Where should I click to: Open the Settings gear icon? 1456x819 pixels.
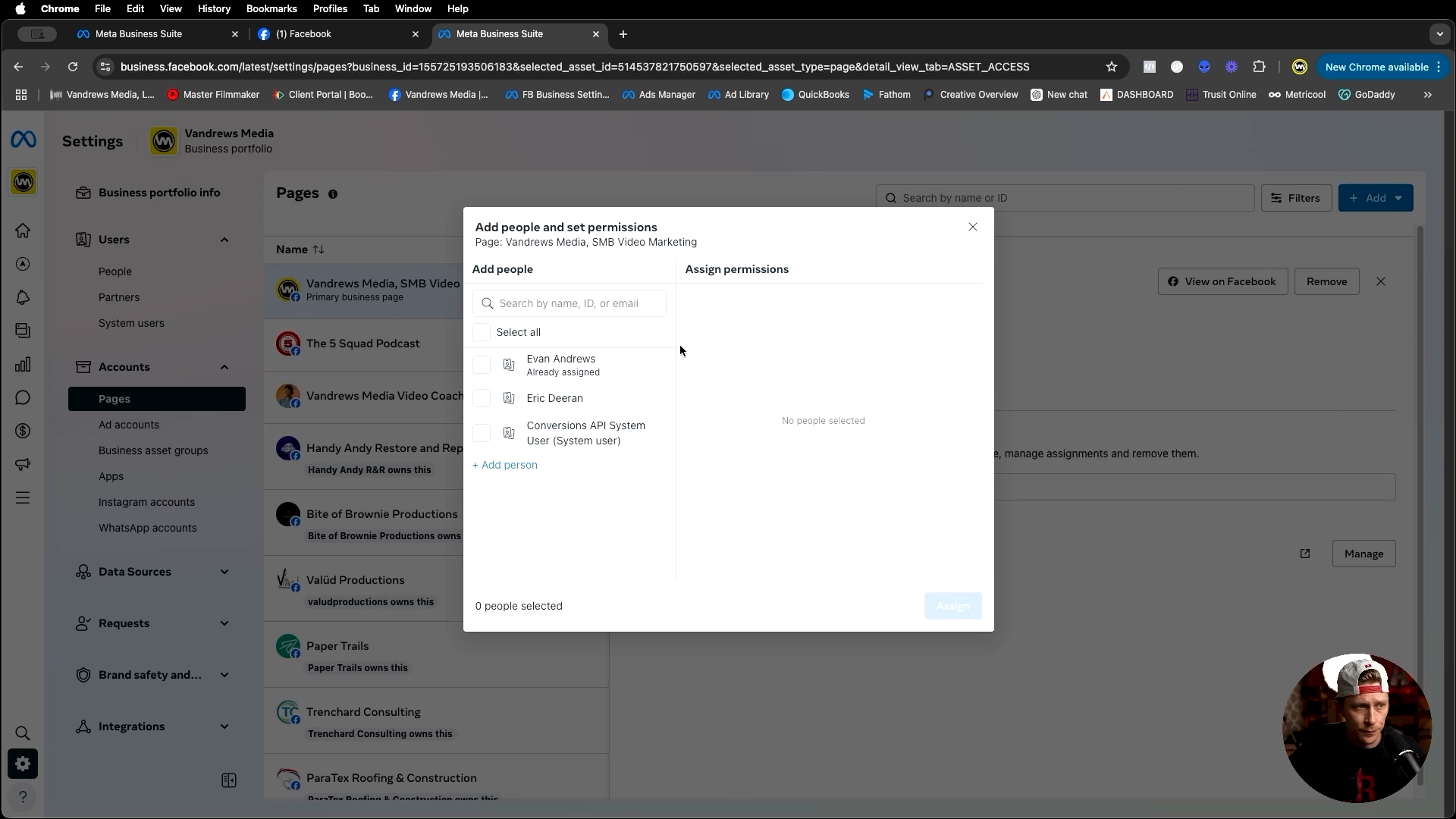23,764
